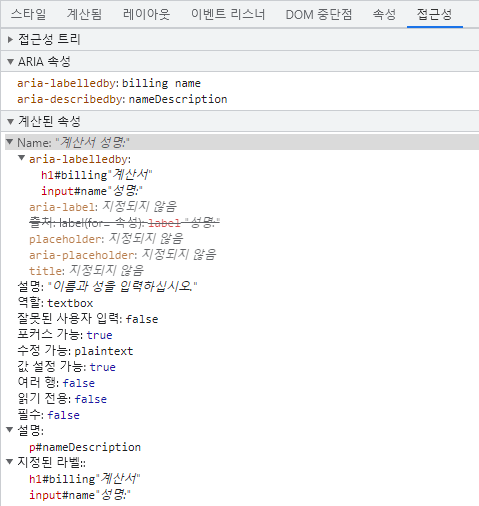
Task: Select the placeholder 지정되지 않음 row
Action: 106,239
